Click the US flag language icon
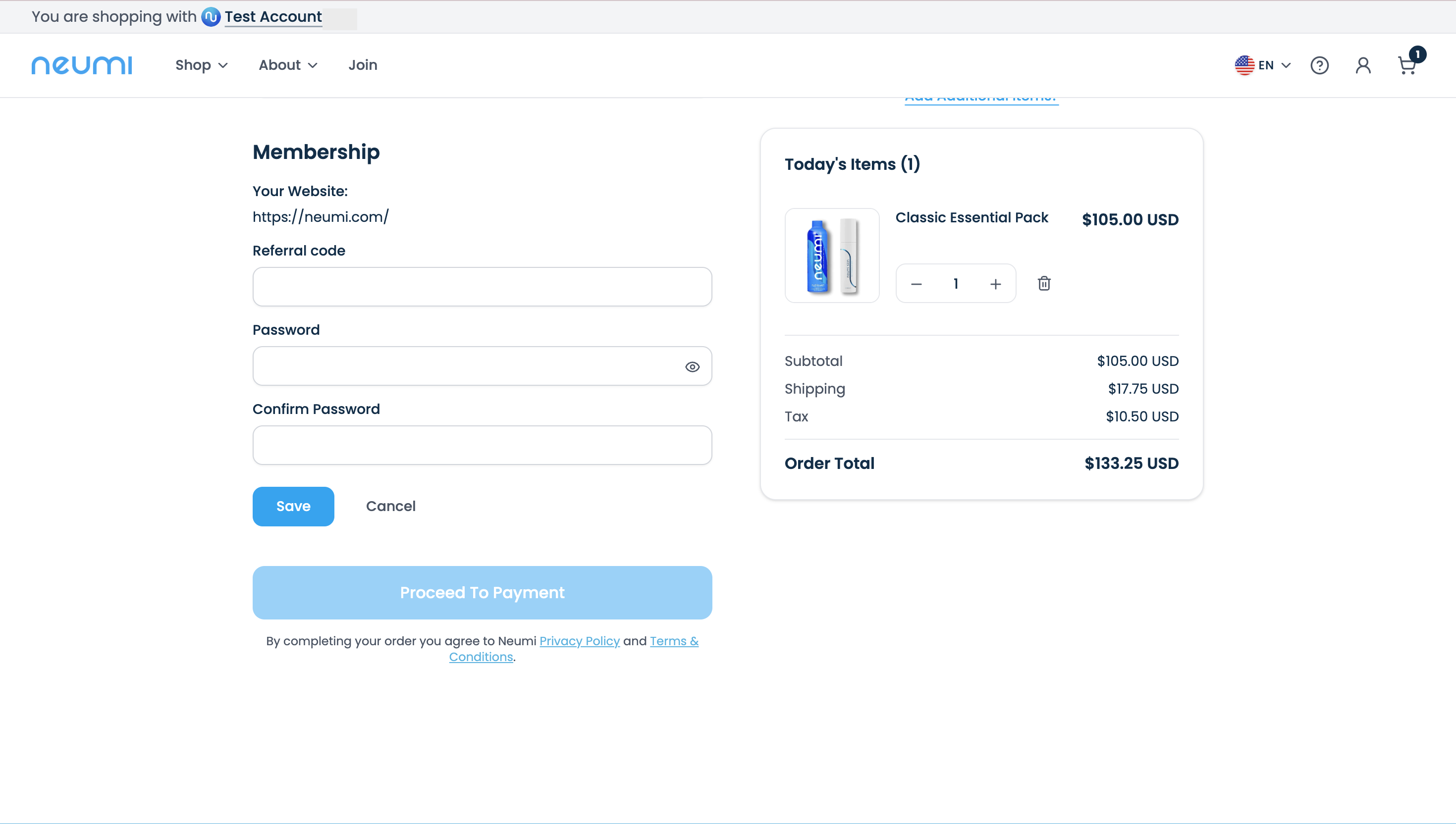1456x824 pixels. click(1244, 65)
